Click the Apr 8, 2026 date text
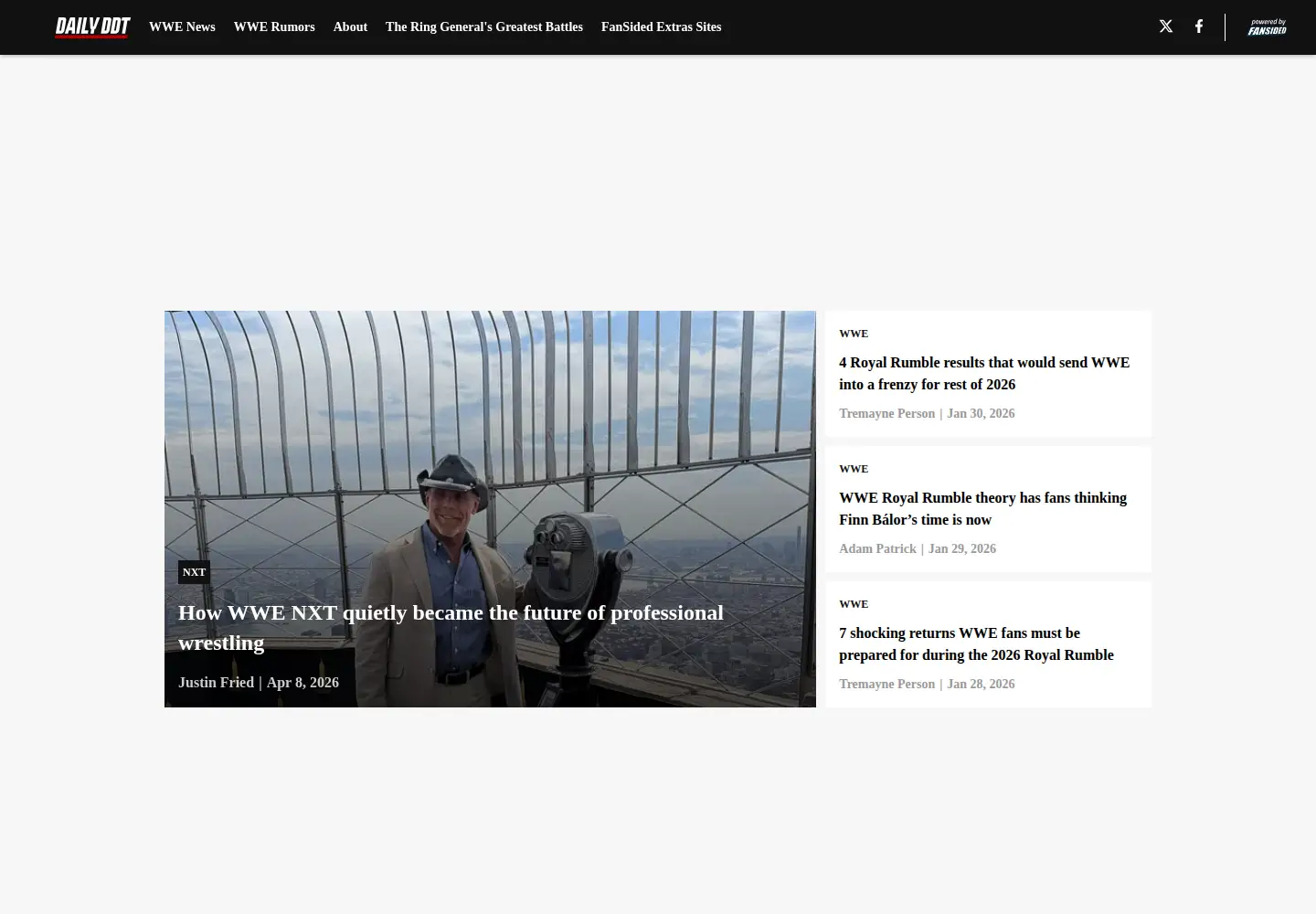Viewport: 1316px width, 914px height. point(302,683)
